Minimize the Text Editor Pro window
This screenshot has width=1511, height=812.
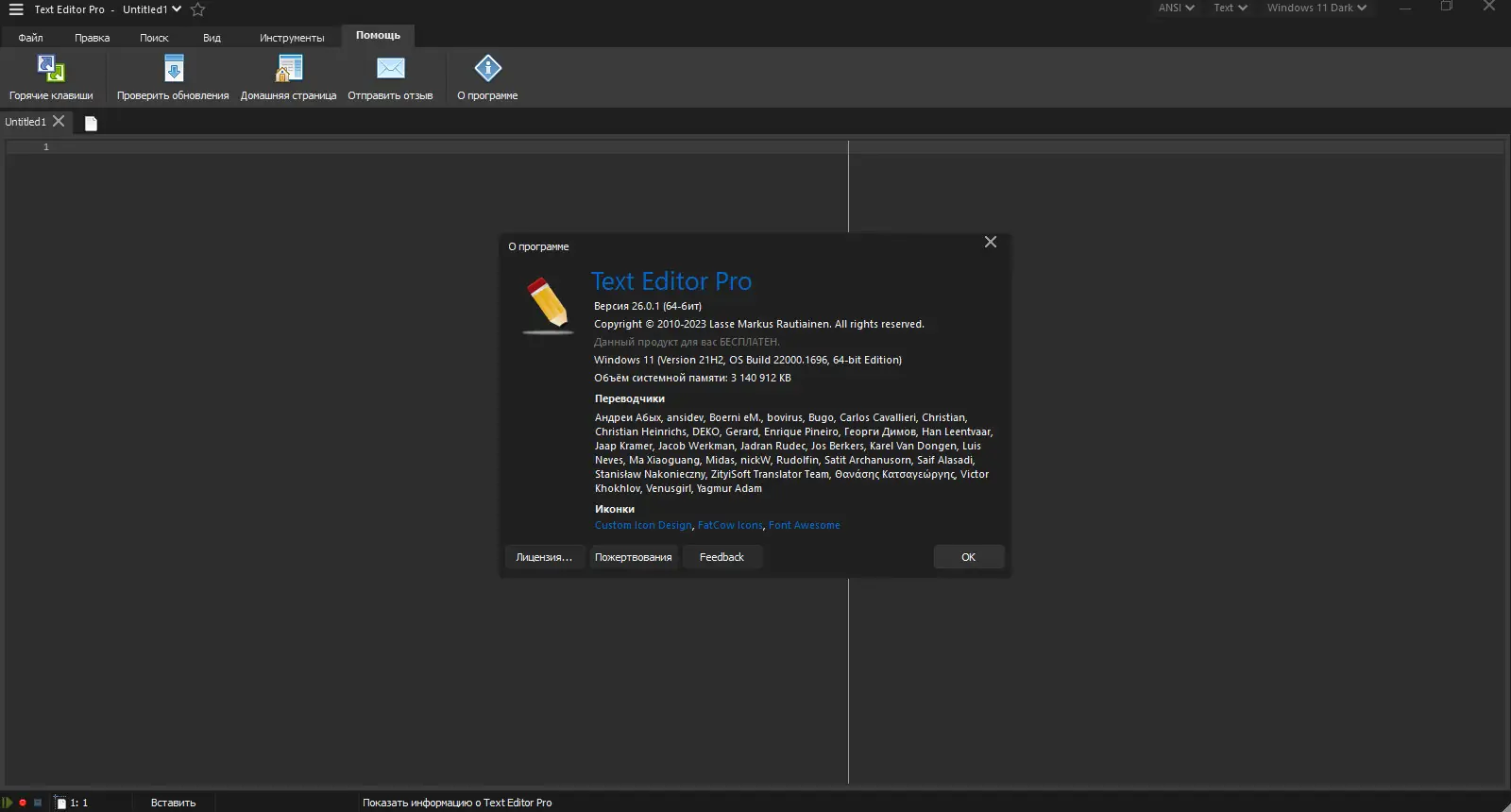click(x=1405, y=8)
